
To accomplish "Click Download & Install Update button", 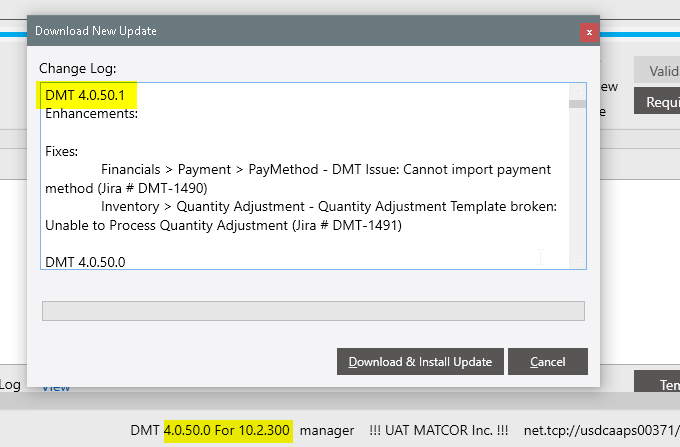I will 420,361.
